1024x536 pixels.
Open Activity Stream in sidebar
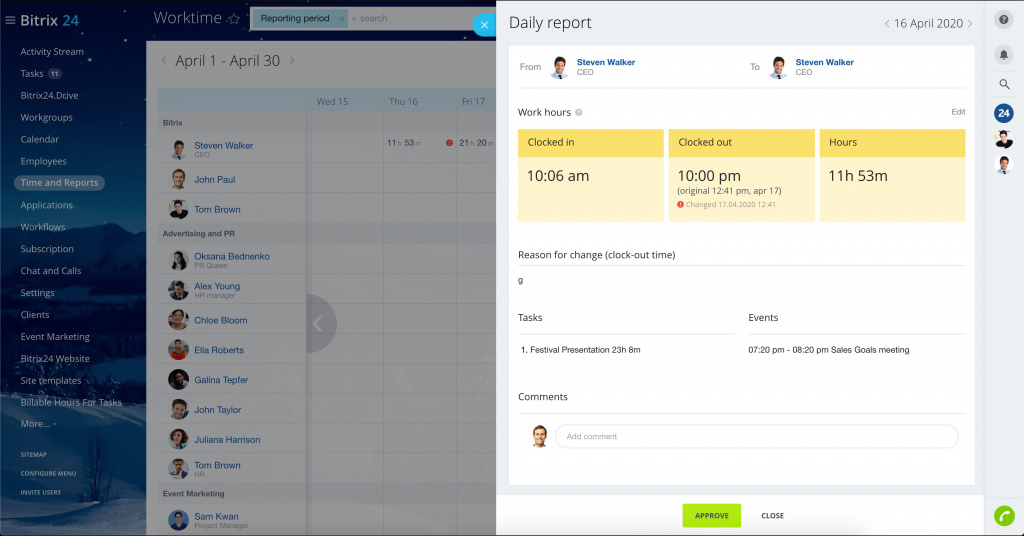tap(52, 52)
